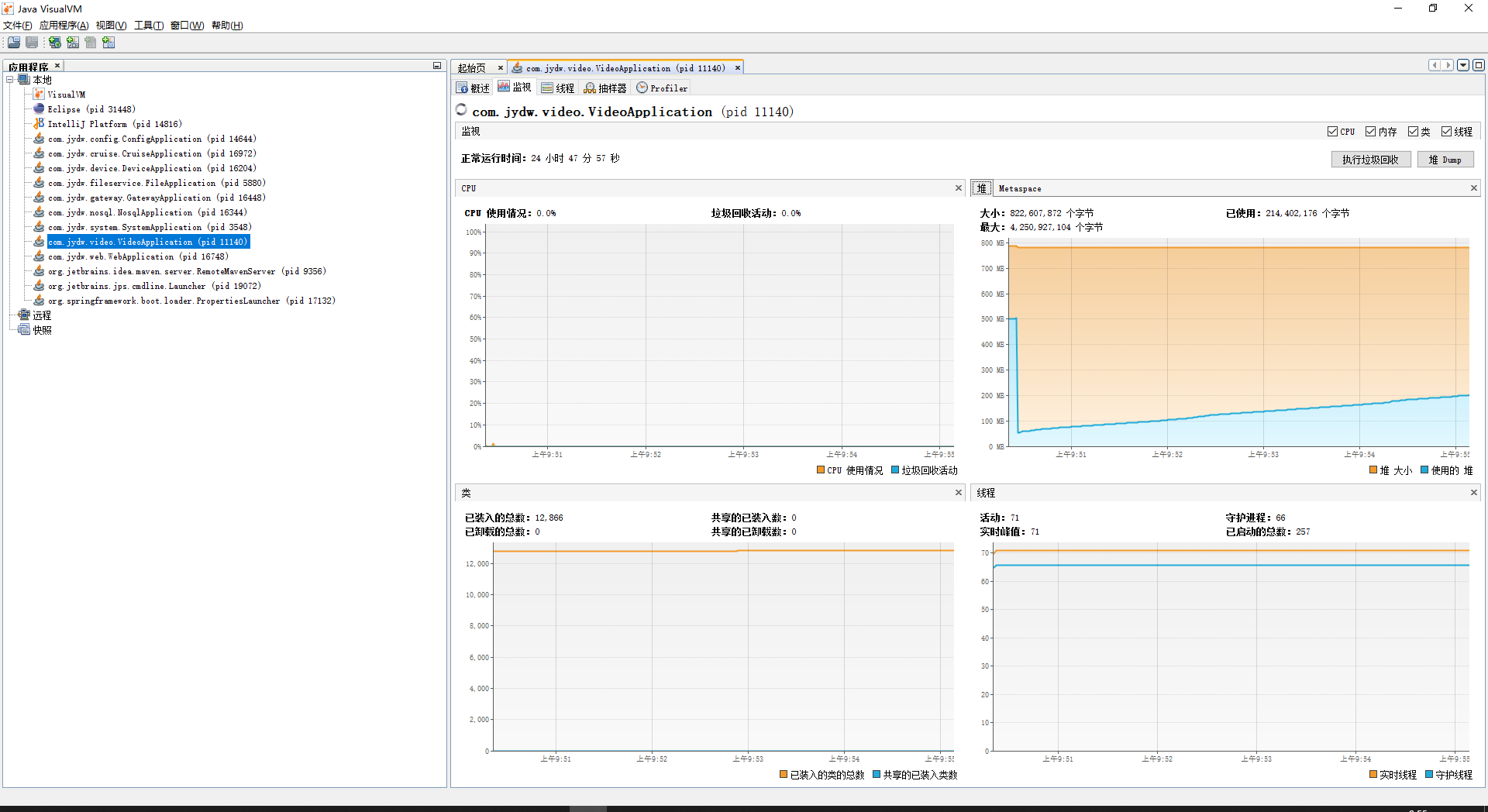Screen dimensions: 1488x812
Task: Close the 应用程序 panel tab
Action: (57, 66)
